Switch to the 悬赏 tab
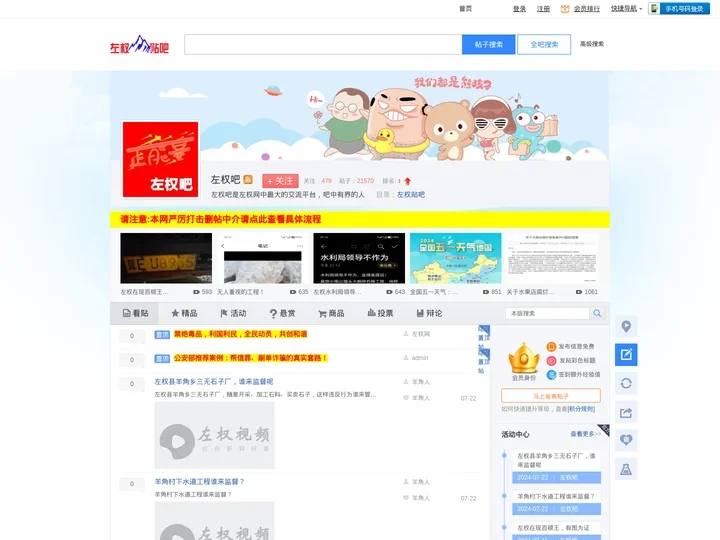The width and height of the screenshot is (720, 540). pyautogui.click(x=282, y=313)
